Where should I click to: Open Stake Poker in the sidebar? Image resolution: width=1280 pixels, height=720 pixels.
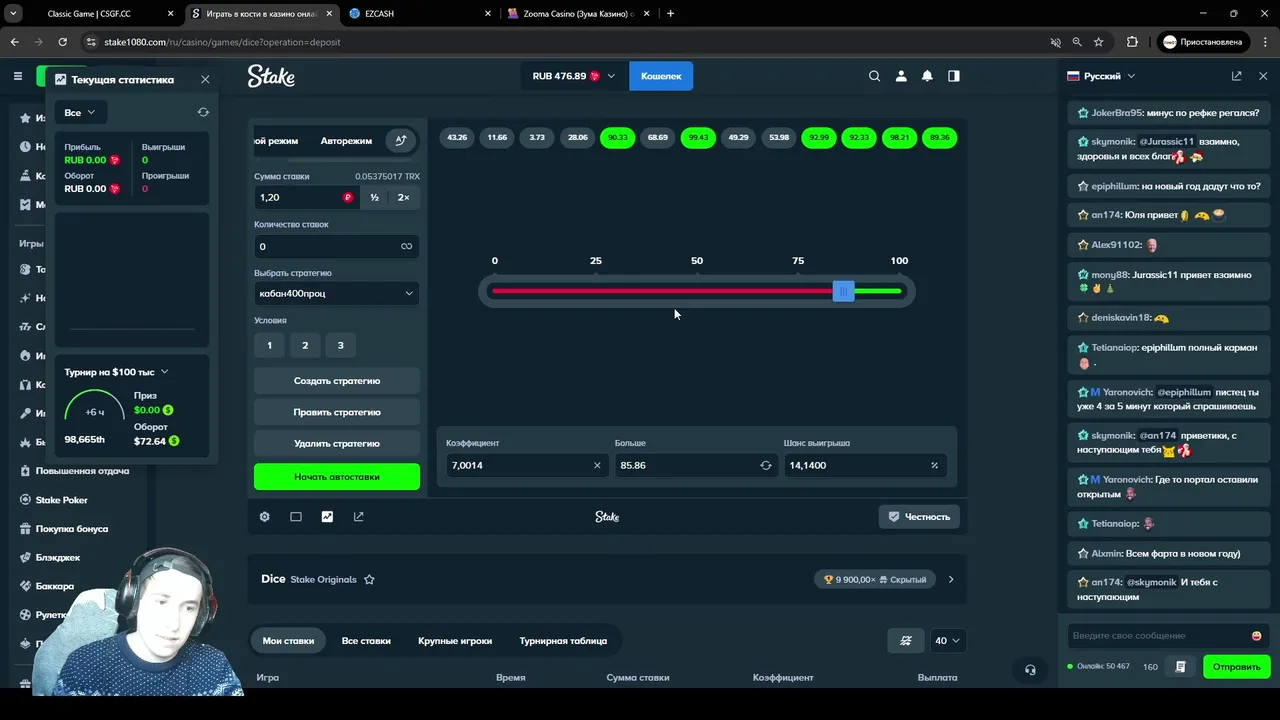click(x=62, y=500)
